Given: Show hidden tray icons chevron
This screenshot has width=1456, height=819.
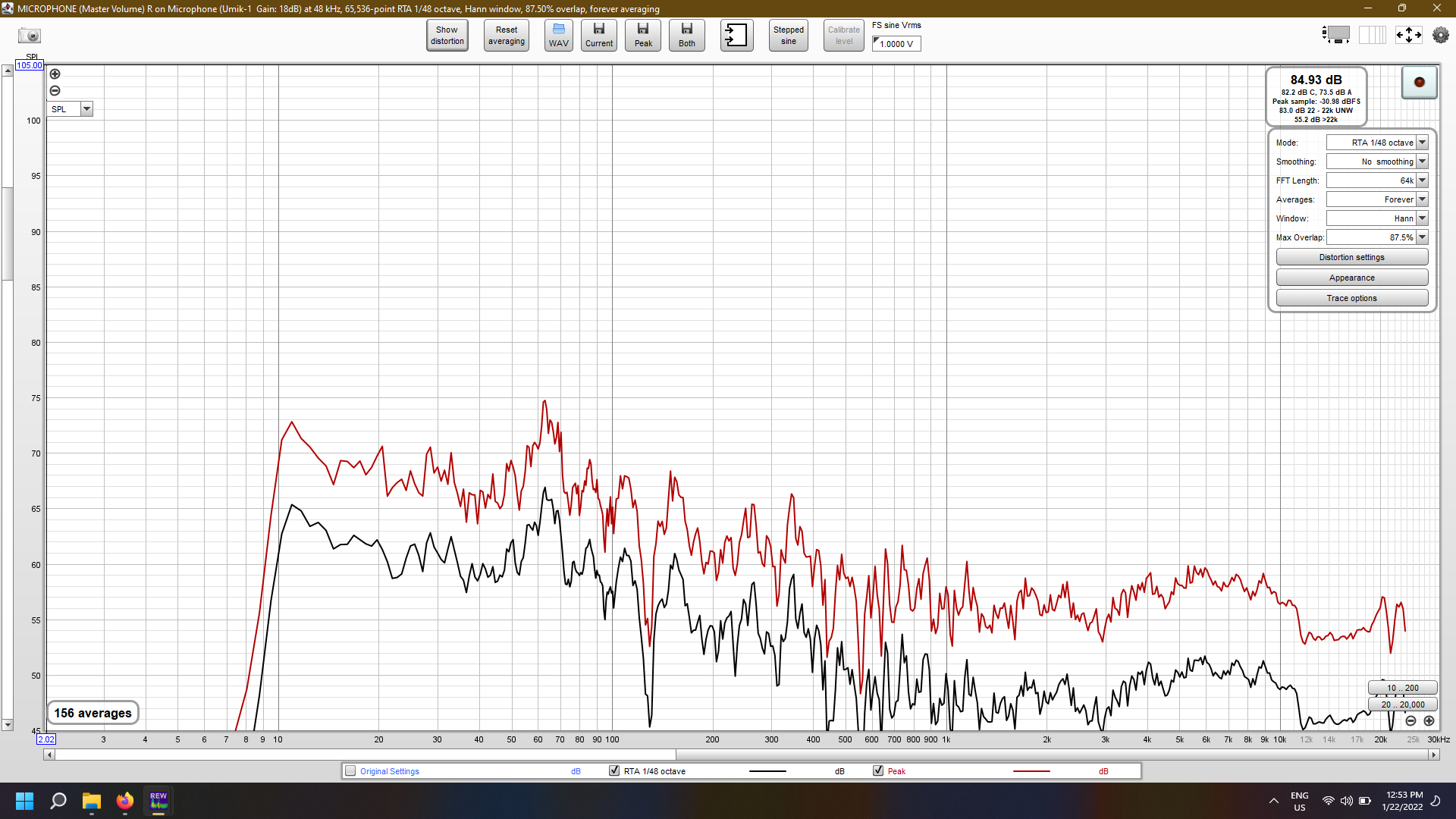Looking at the screenshot, I should [1274, 801].
